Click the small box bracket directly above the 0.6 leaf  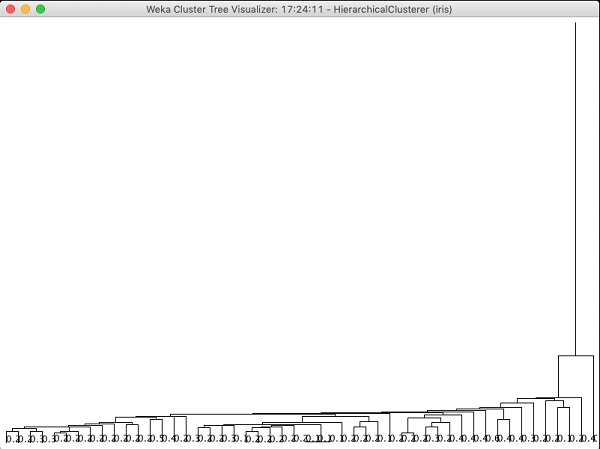pos(503,420)
